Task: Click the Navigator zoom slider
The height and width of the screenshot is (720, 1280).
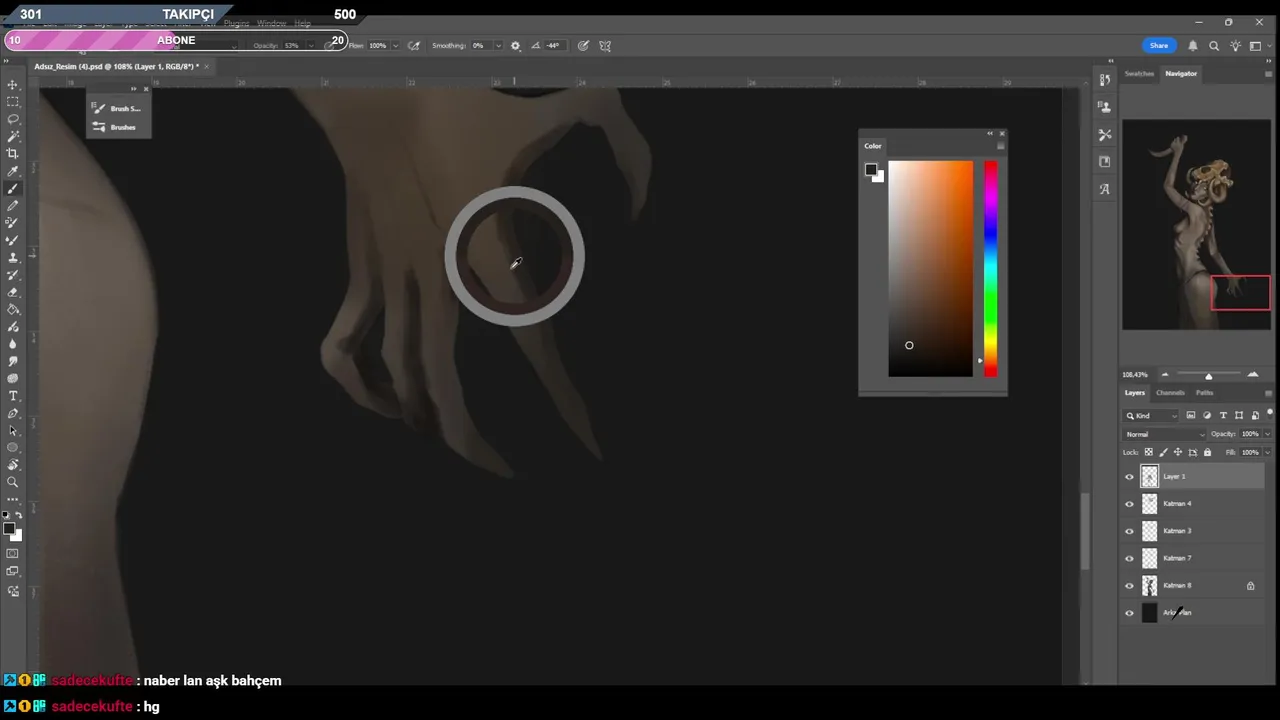Action: pyautogui.click(x=1208, y=375)
